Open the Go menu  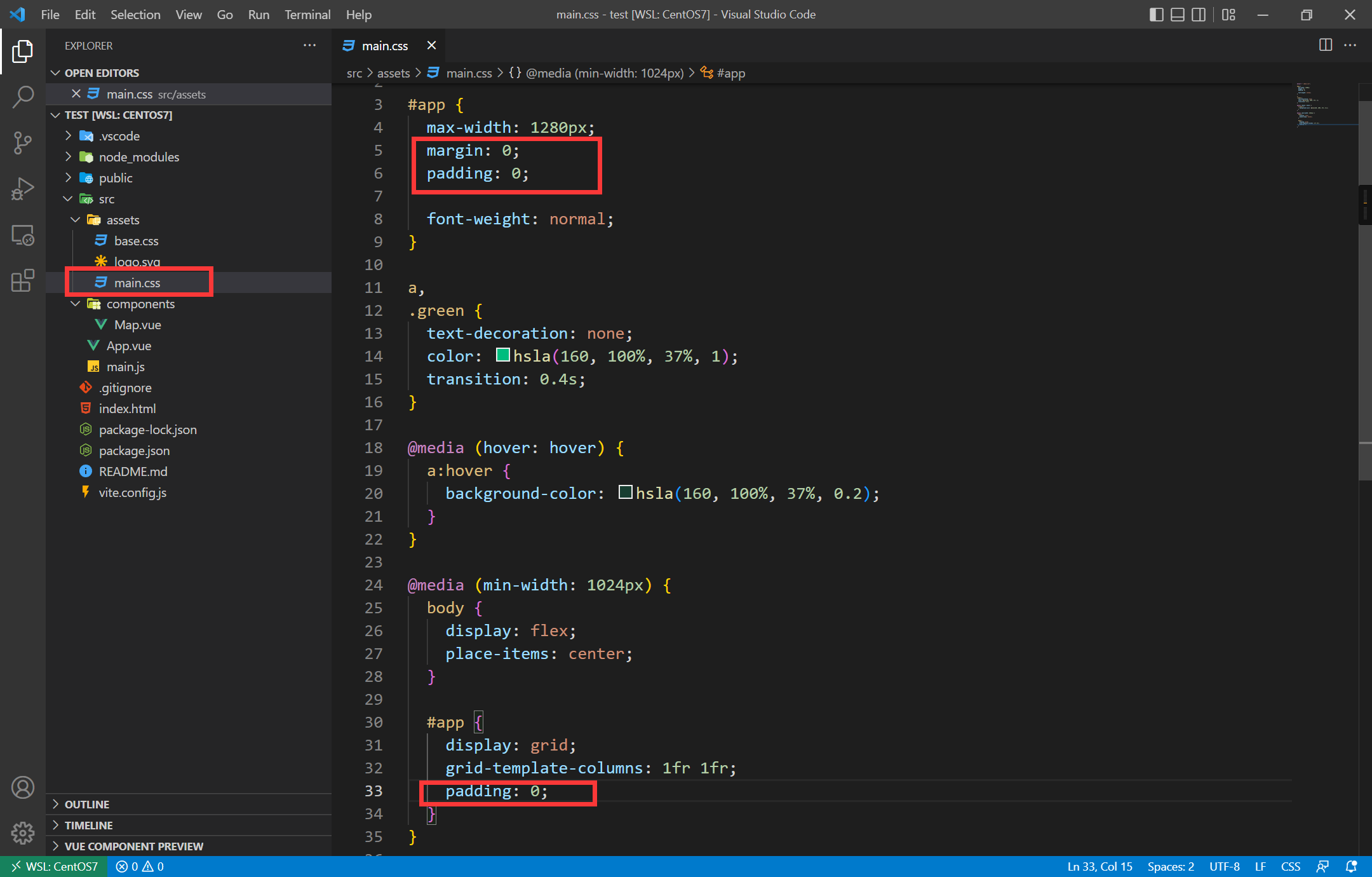click(x=225, y=15)
